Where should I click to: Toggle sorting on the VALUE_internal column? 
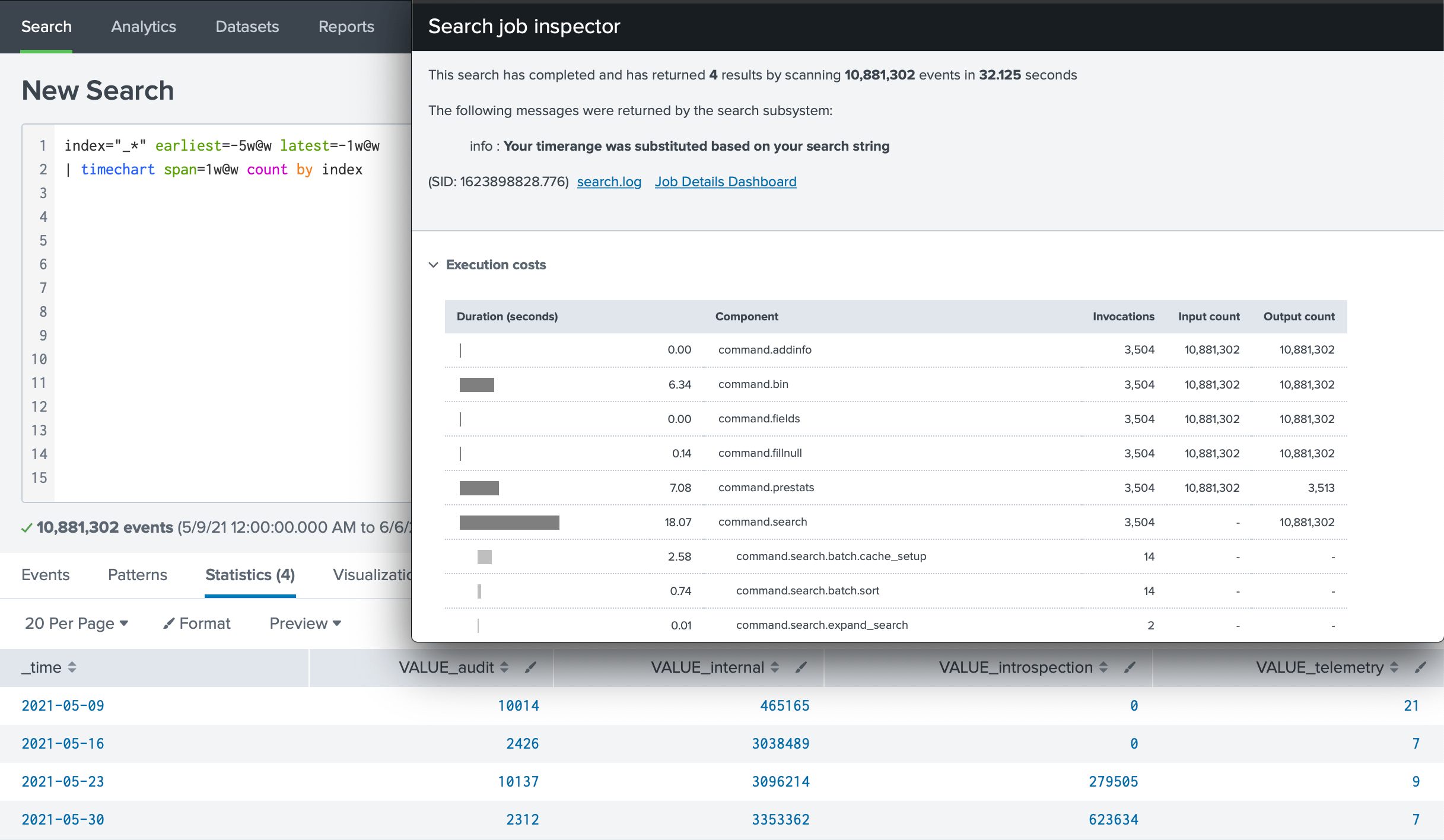click(774, 667)
